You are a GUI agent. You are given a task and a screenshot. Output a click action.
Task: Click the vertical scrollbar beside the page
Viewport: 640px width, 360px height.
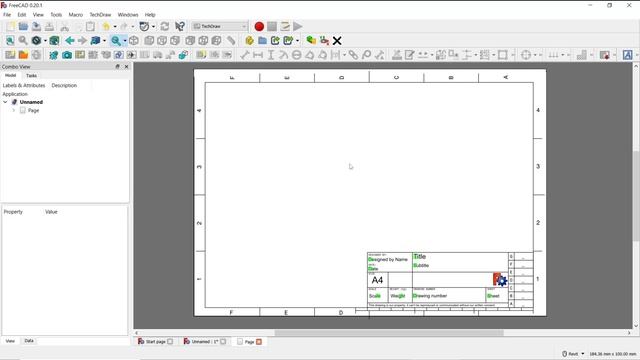[636, 196]
